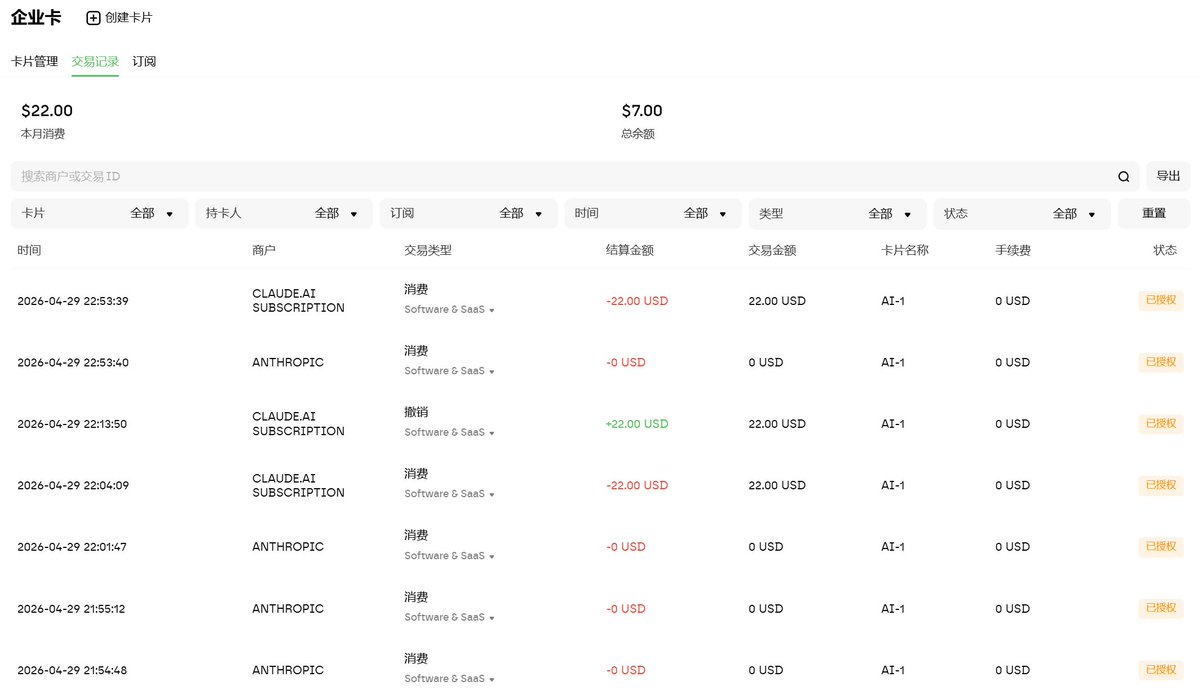1200x699 pixels.
Task: Expand Software & SaaS in the 22:53:40 row
Action: pos(450,371)
